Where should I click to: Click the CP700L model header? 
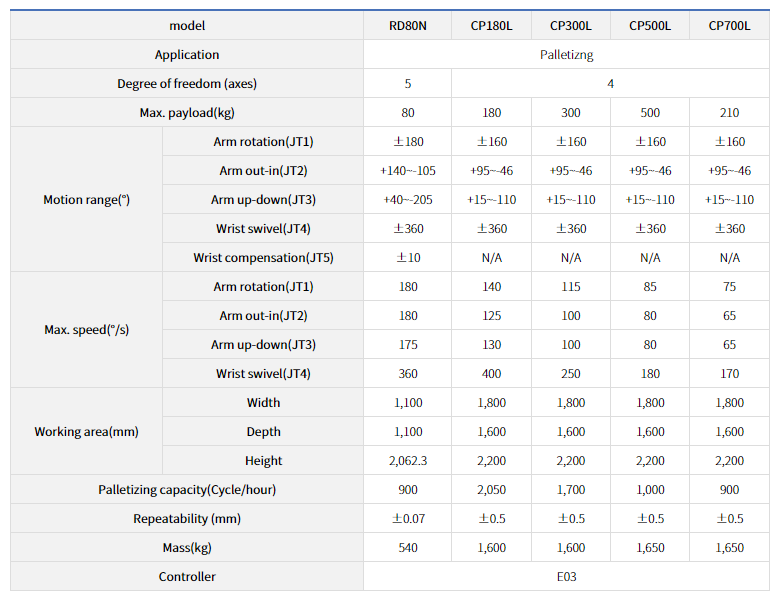coord(729,25)
